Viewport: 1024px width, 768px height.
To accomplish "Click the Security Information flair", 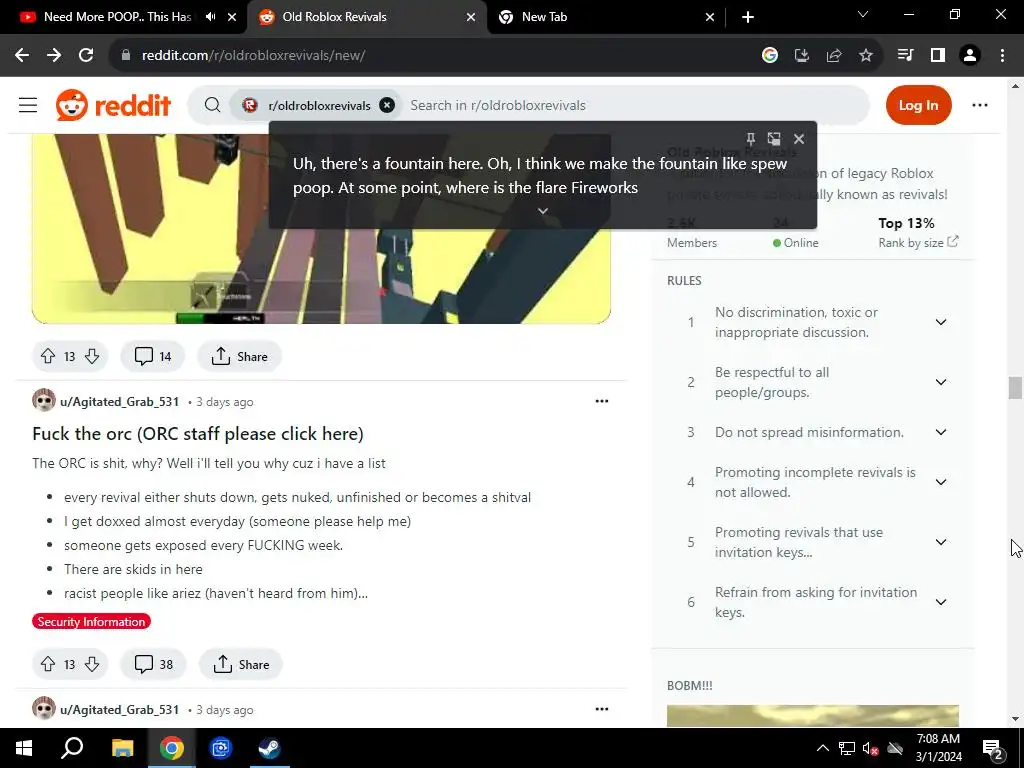I will (91, 622).
